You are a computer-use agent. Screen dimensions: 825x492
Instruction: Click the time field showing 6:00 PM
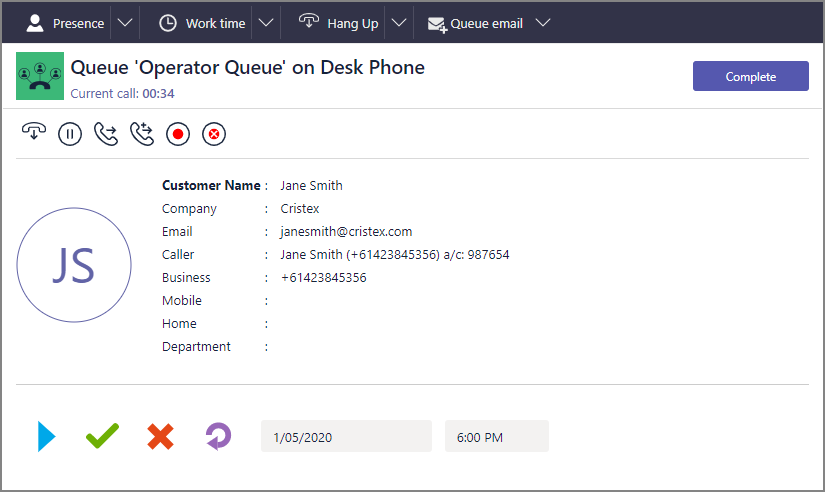497,436
